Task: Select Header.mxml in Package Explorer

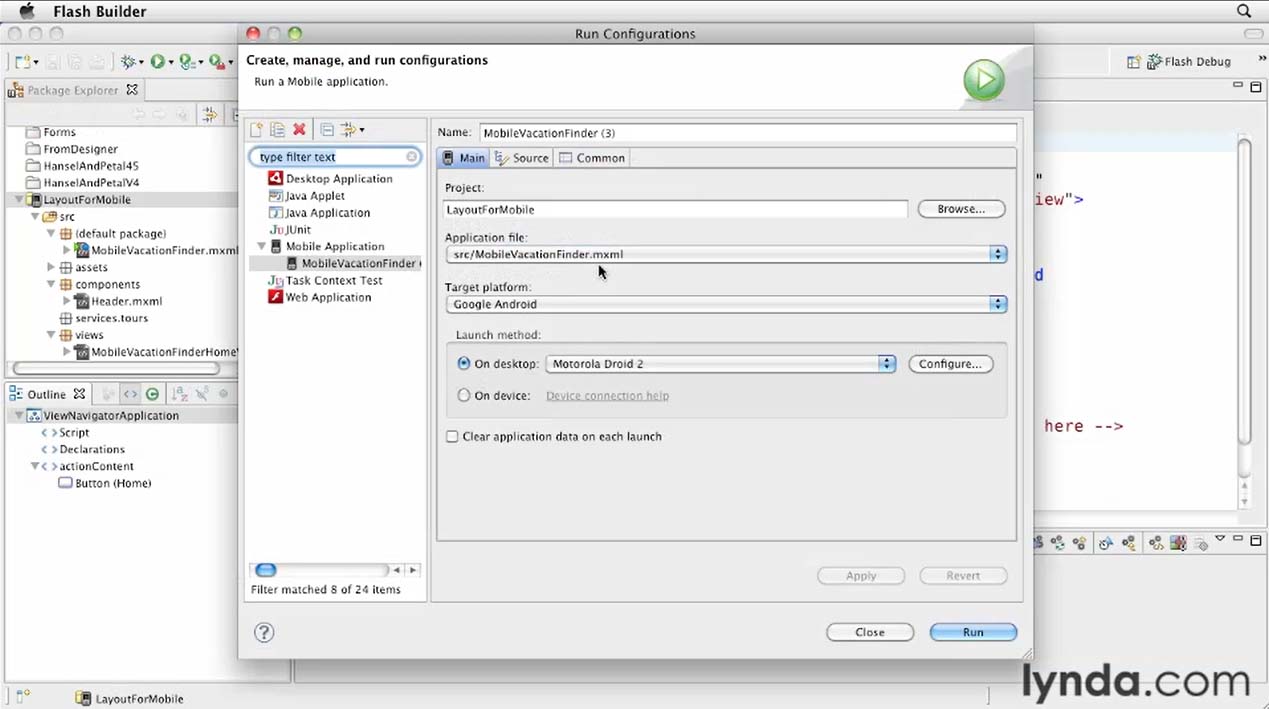Action: [118, 301]
